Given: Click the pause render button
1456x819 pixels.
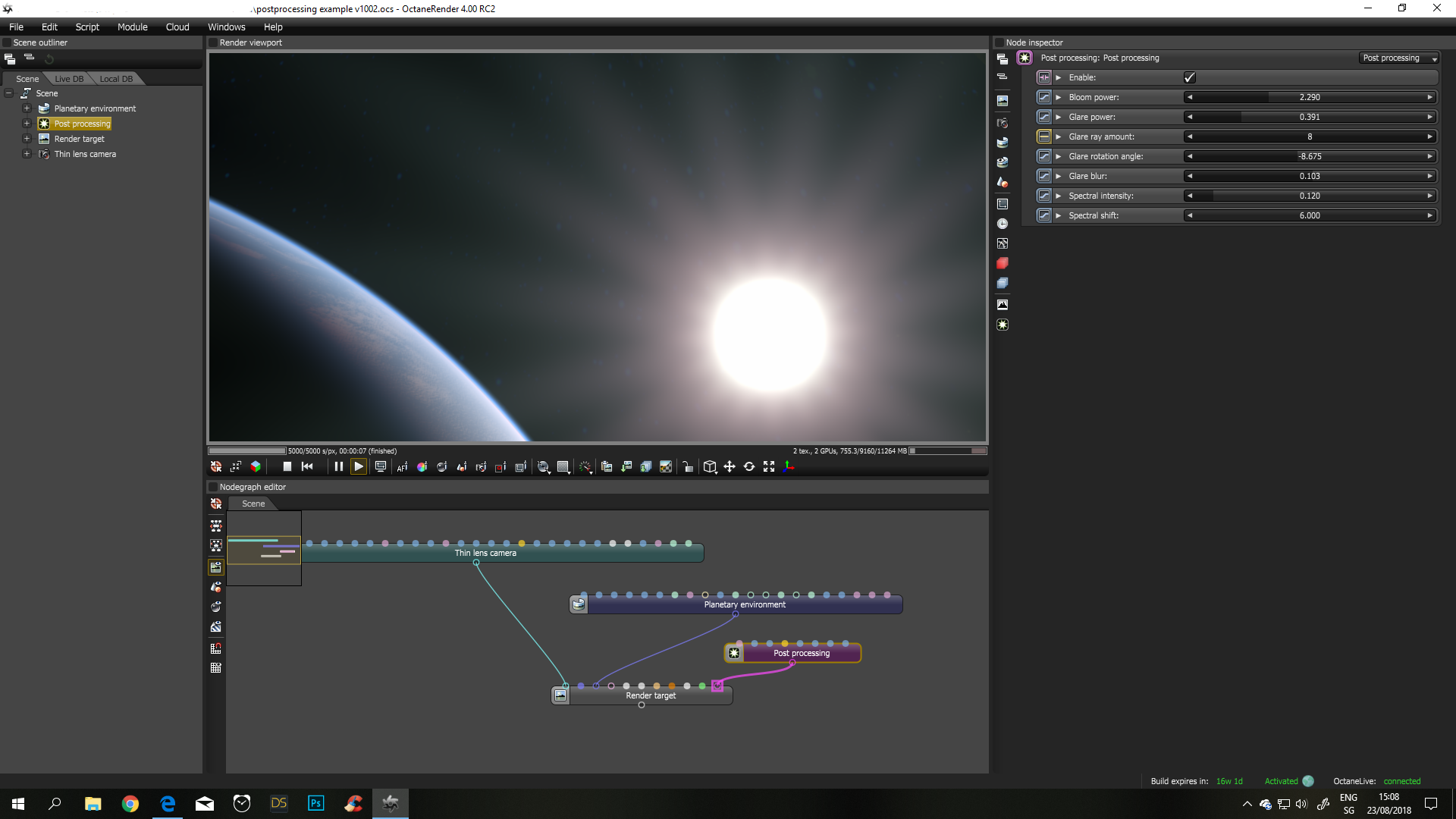Looking at the screenshot, I should point(338,467).
